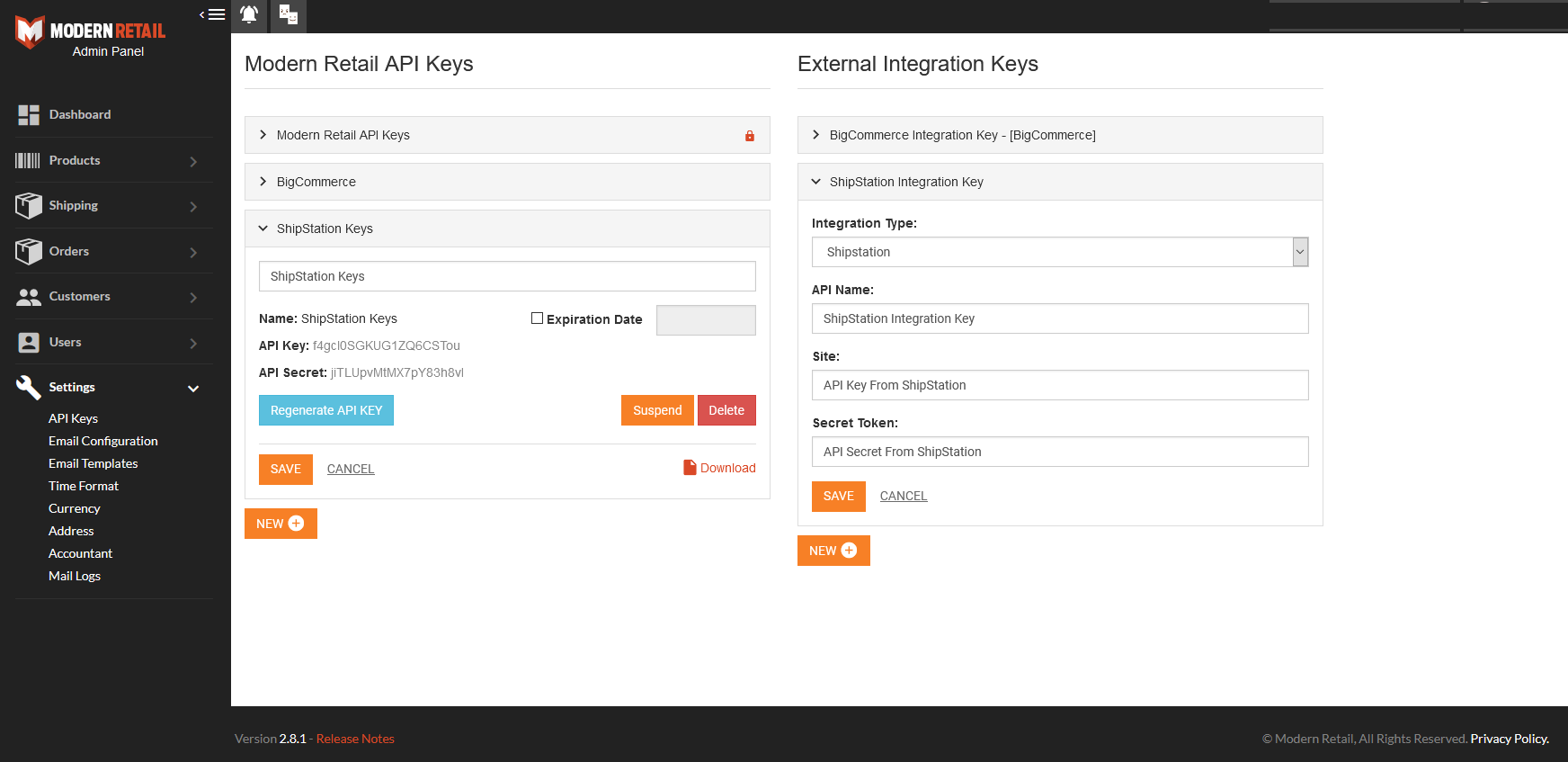1568x762 pixels.
Task: Open Time Format settings
Action: click(84, 486)
